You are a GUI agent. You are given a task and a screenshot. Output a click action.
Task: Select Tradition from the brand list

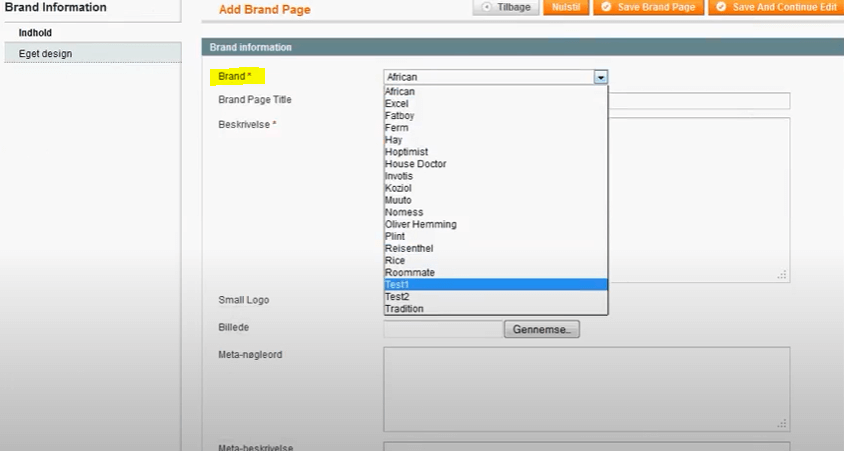(x=496, y=309)
